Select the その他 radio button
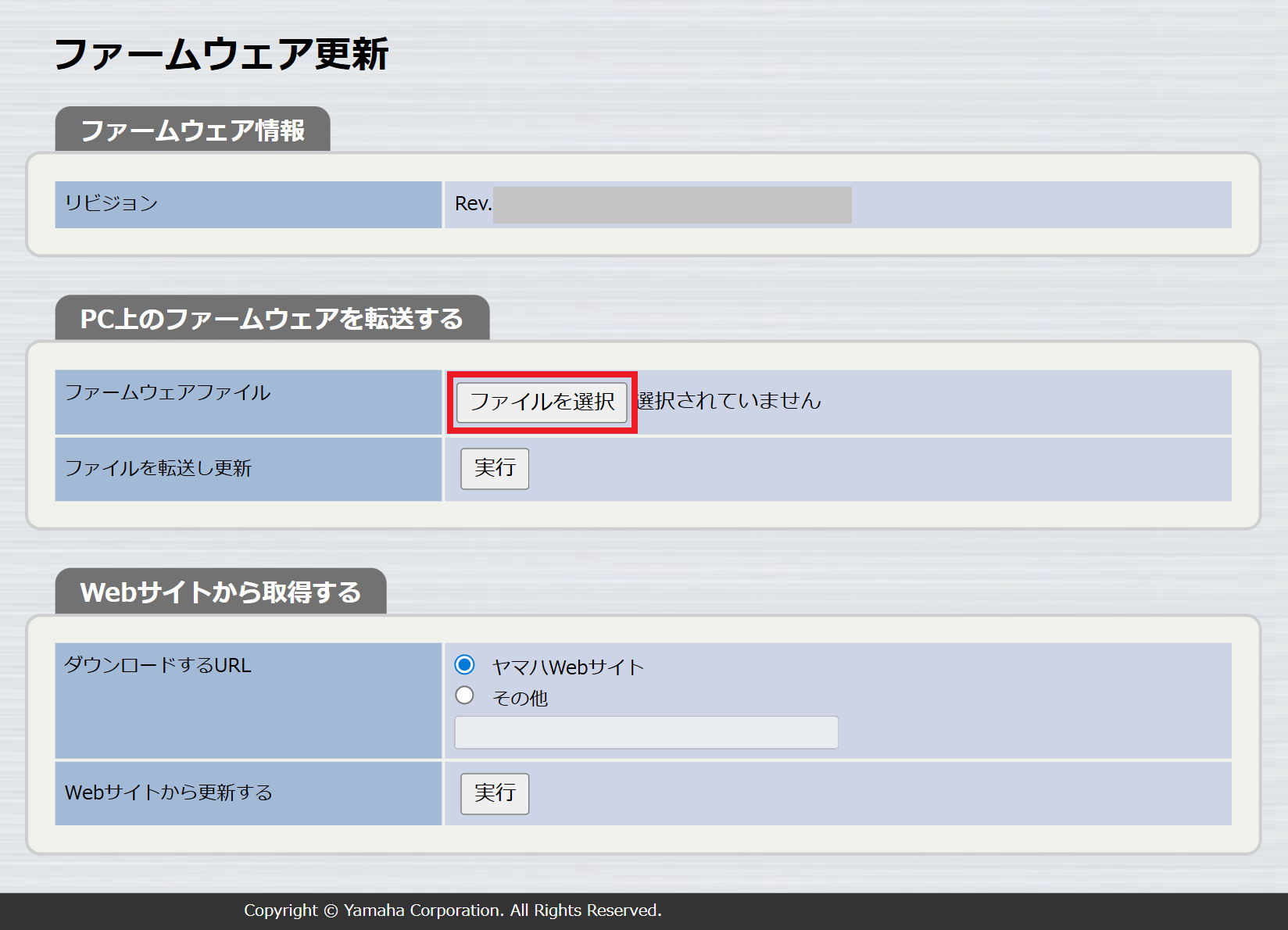Screen dimensions: 1288x930 pyautogui.click(x=464, y=695)
